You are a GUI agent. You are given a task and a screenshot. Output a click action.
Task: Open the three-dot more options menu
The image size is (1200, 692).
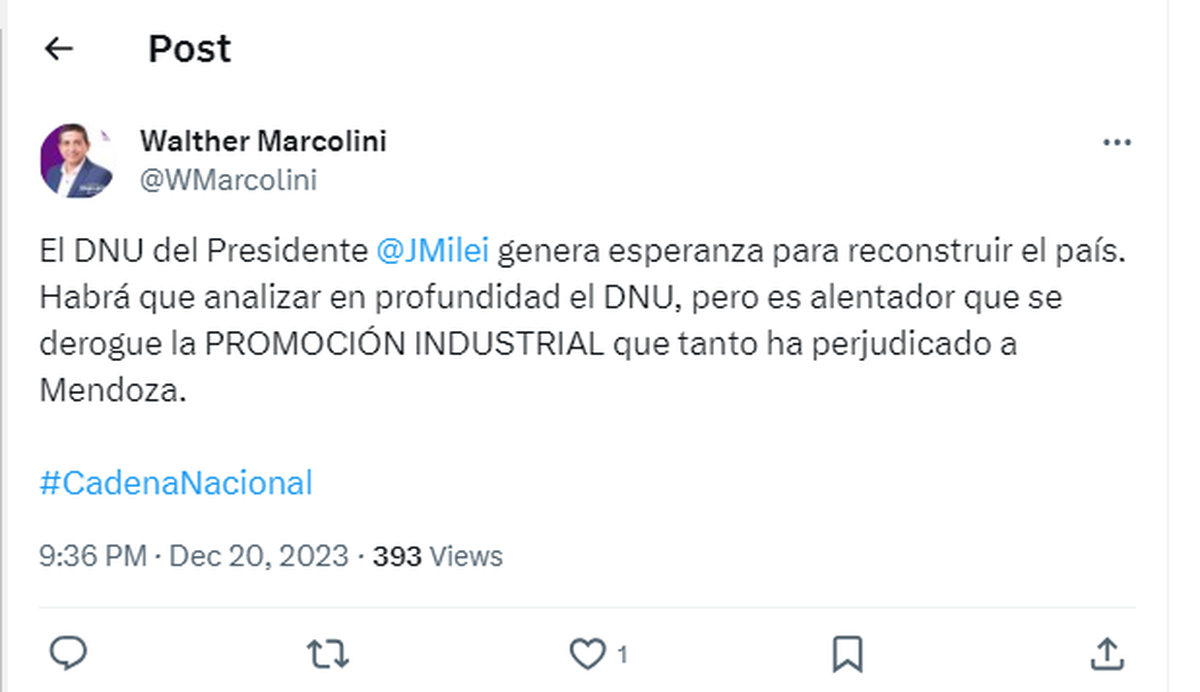pyautogui.click(x=1116, y=143)
